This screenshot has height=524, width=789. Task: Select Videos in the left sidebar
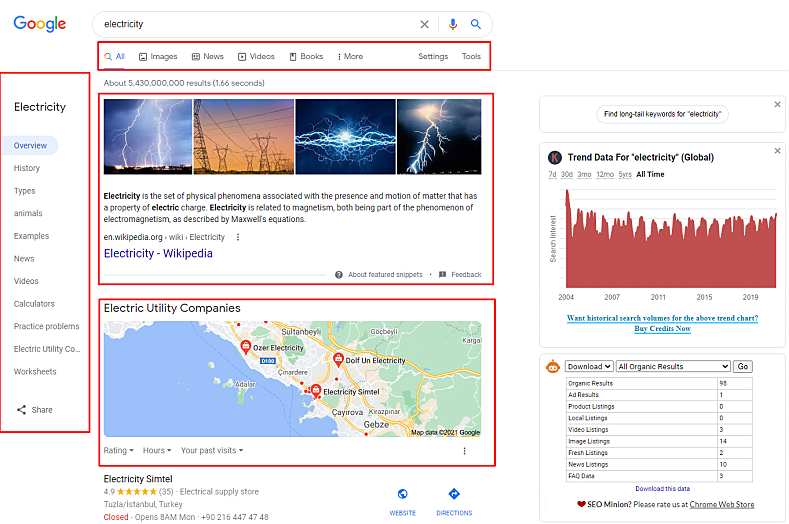pyautogui.click(x=26, y=281)
